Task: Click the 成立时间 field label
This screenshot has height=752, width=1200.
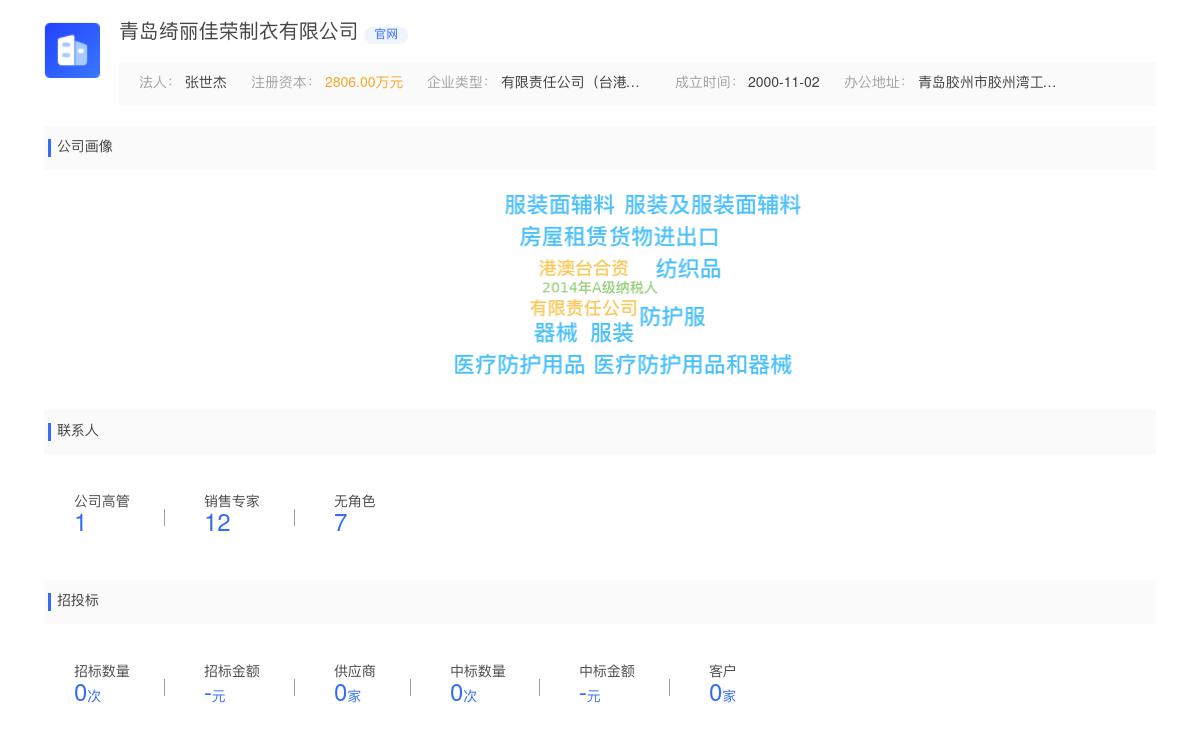Action: [x=705, y=83]
